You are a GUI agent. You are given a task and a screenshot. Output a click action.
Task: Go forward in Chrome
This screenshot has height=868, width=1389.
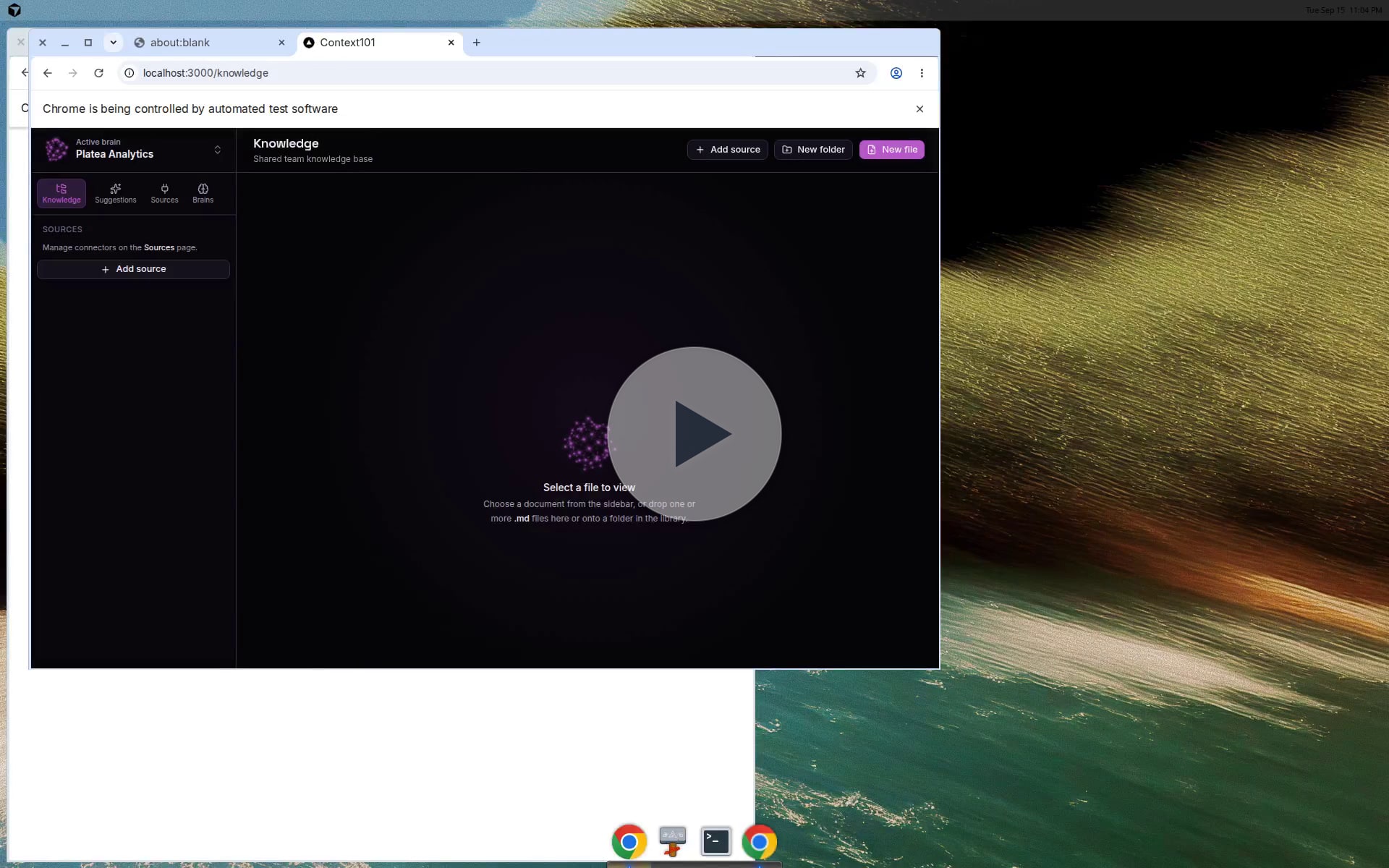[x=72, y=73]
